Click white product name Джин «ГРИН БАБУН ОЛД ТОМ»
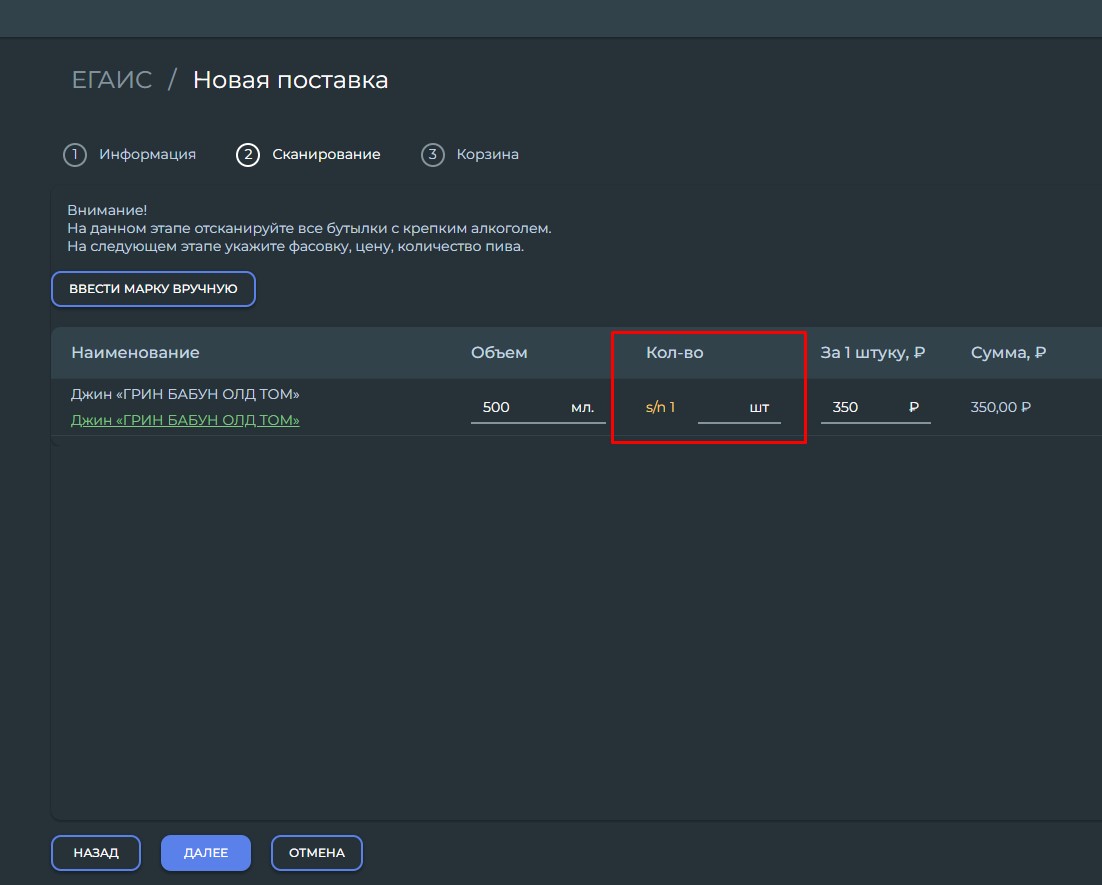This screenshot has height=885, width=1102. tap(185, 394)
